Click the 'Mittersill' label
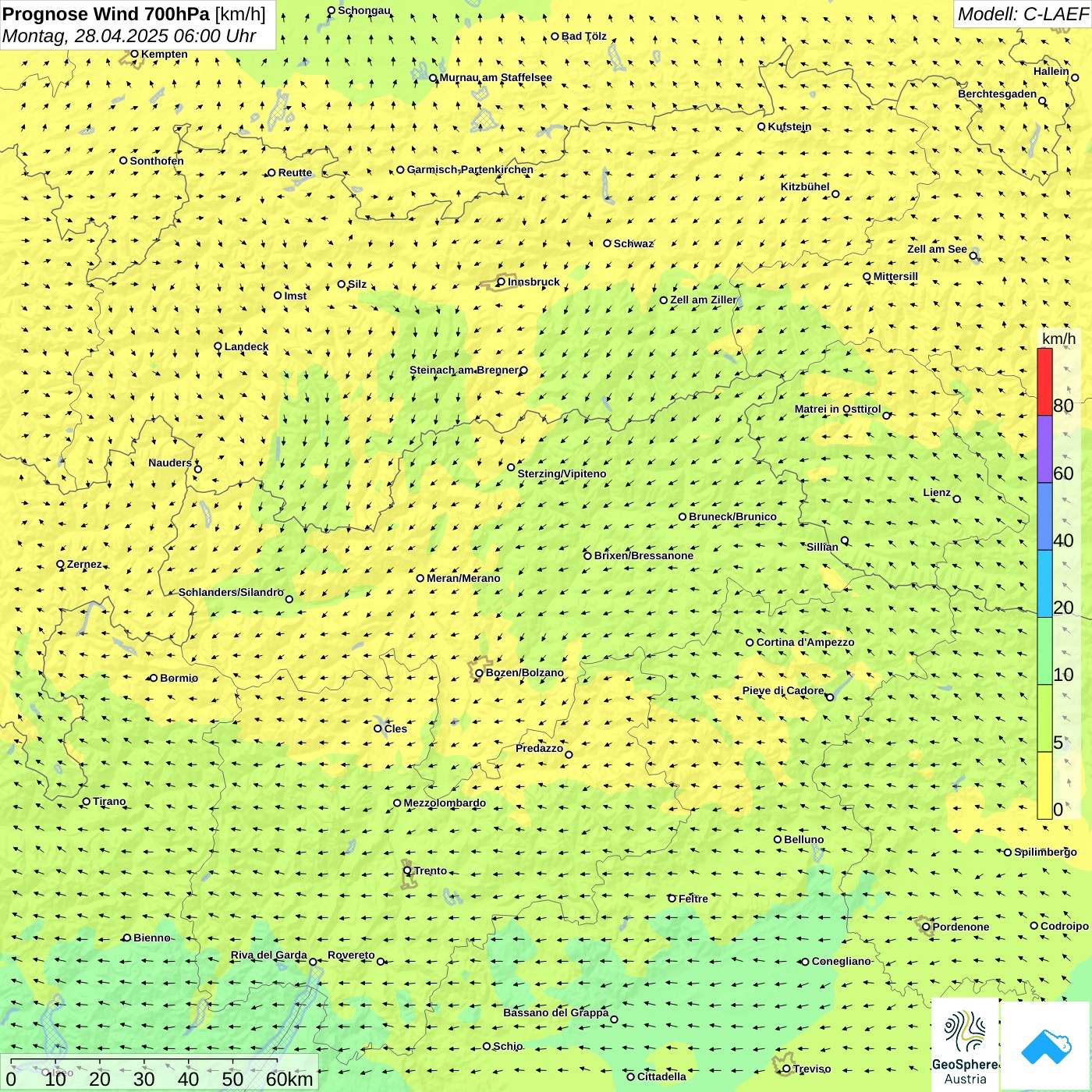This screenshot has height=1092, width=1092. [895, 276]
